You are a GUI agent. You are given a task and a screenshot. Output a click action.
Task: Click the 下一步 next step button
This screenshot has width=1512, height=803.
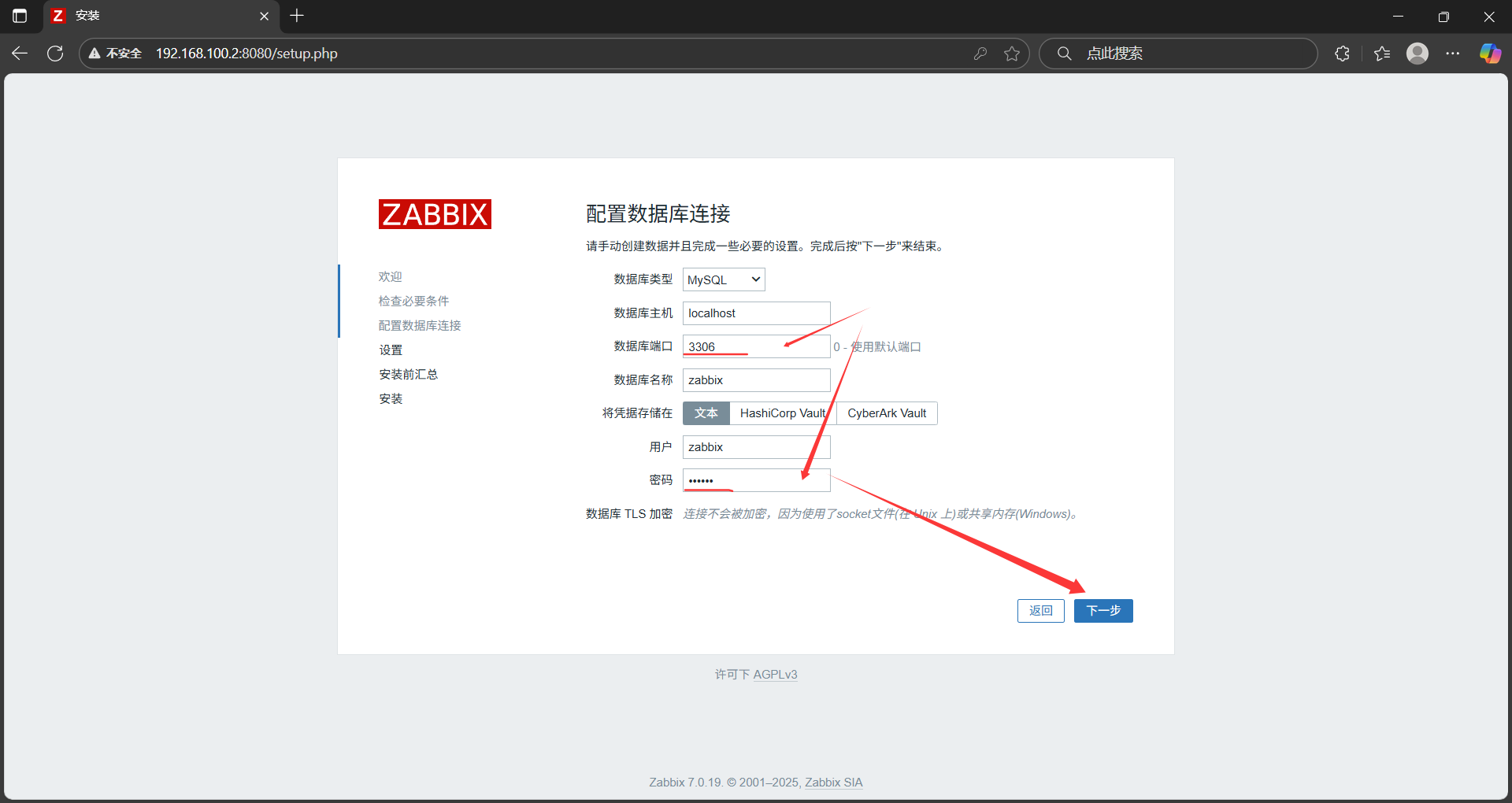pos(1103,611)
